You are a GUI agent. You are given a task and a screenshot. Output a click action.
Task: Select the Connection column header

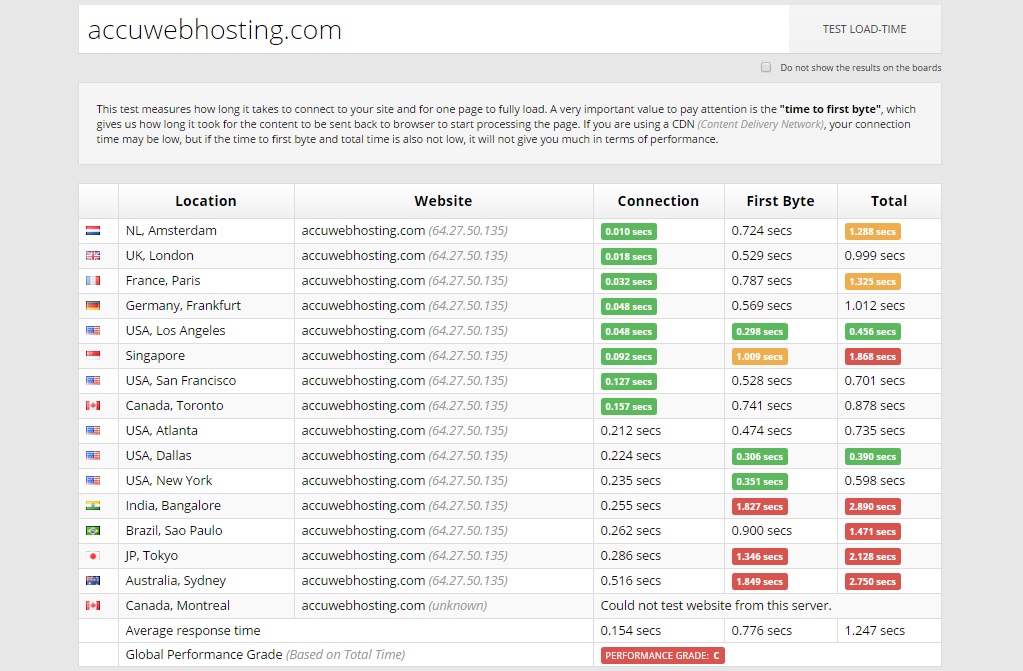657,200
